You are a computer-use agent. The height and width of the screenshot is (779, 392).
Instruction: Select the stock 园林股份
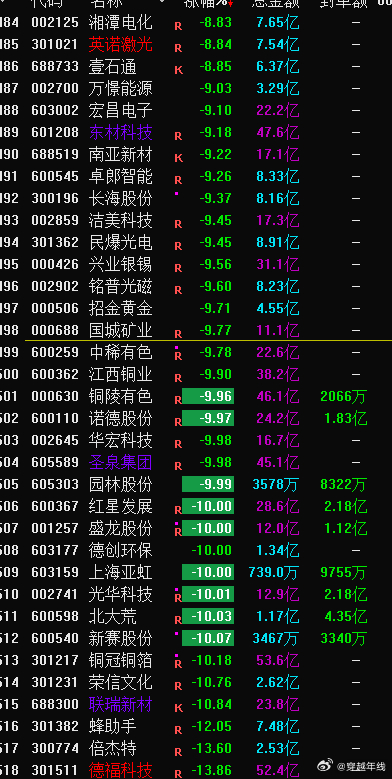click(121, 484)
